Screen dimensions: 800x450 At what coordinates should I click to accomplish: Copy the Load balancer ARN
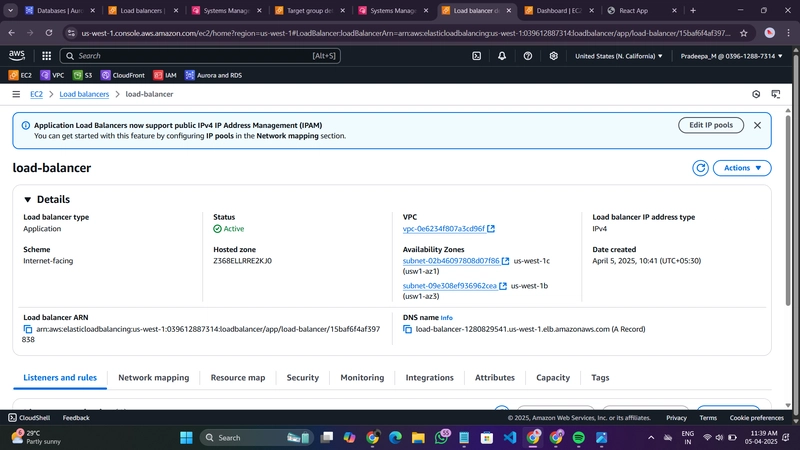pos(28,330)
